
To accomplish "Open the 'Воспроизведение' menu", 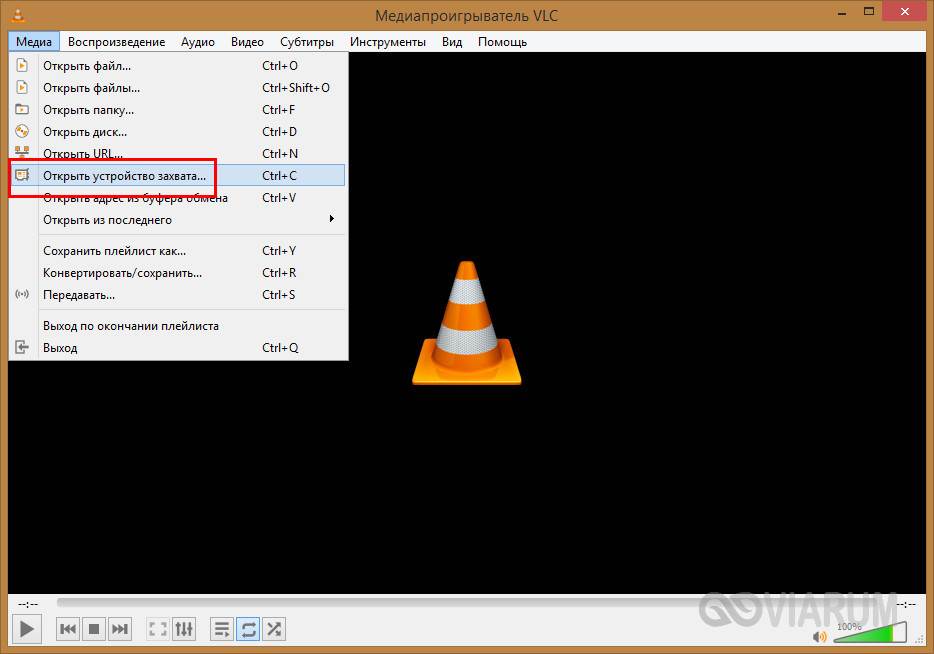I will [116, 42].
